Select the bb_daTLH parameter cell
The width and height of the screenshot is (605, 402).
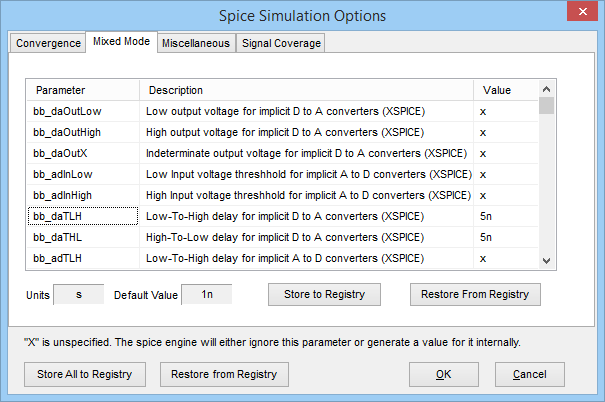point(82,216)
